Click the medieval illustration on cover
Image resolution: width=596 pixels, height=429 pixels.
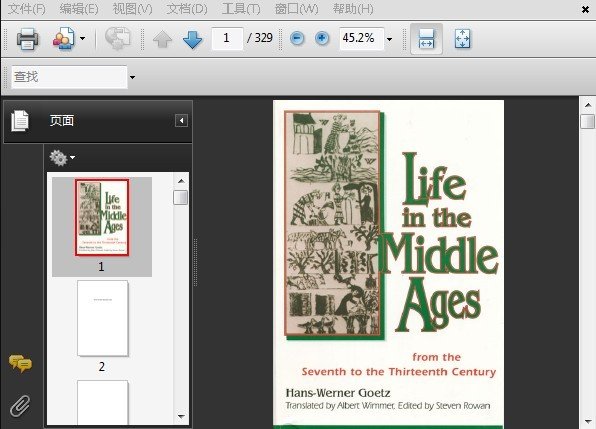coord(332,223)
